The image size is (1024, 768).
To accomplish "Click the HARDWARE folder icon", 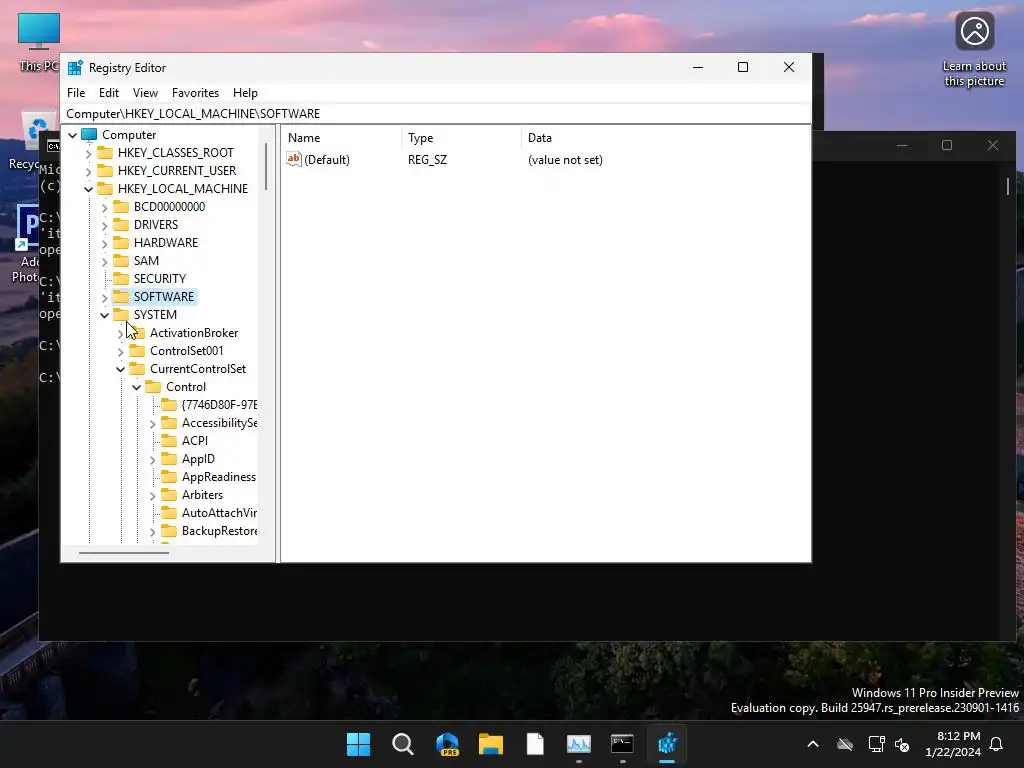I will 121,242.
